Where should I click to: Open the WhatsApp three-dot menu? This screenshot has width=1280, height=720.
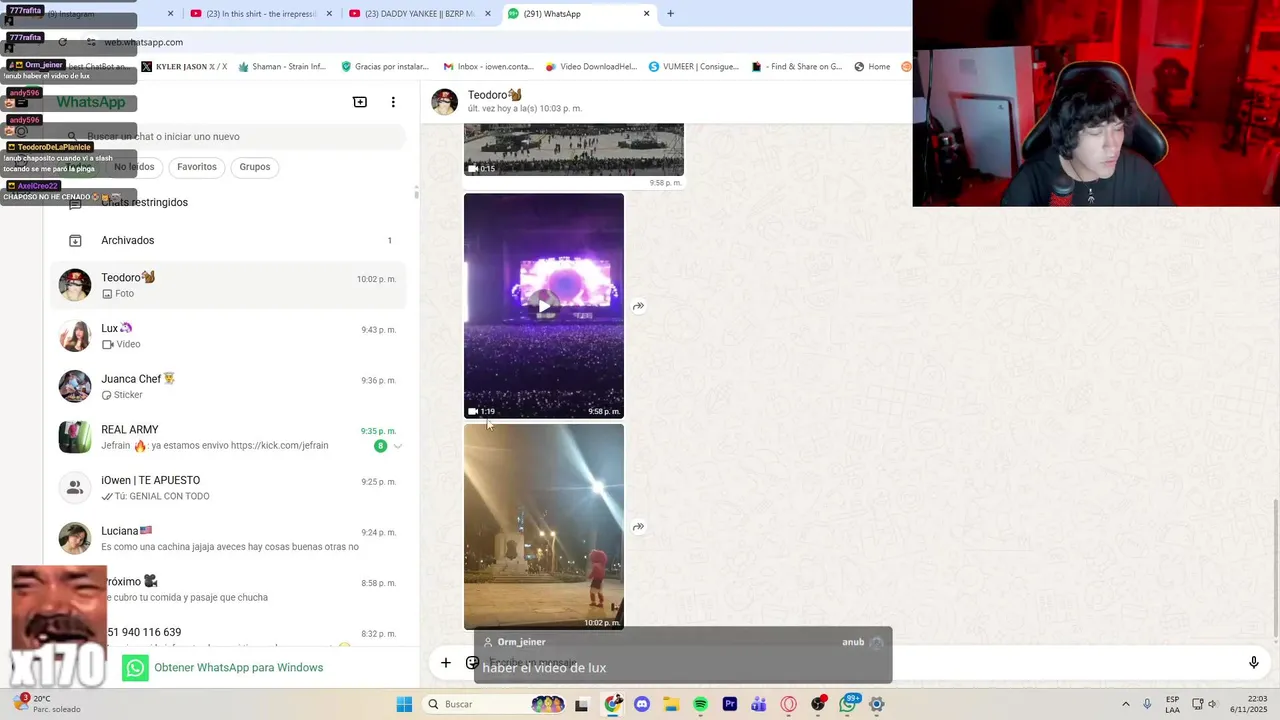click(393, 102)
